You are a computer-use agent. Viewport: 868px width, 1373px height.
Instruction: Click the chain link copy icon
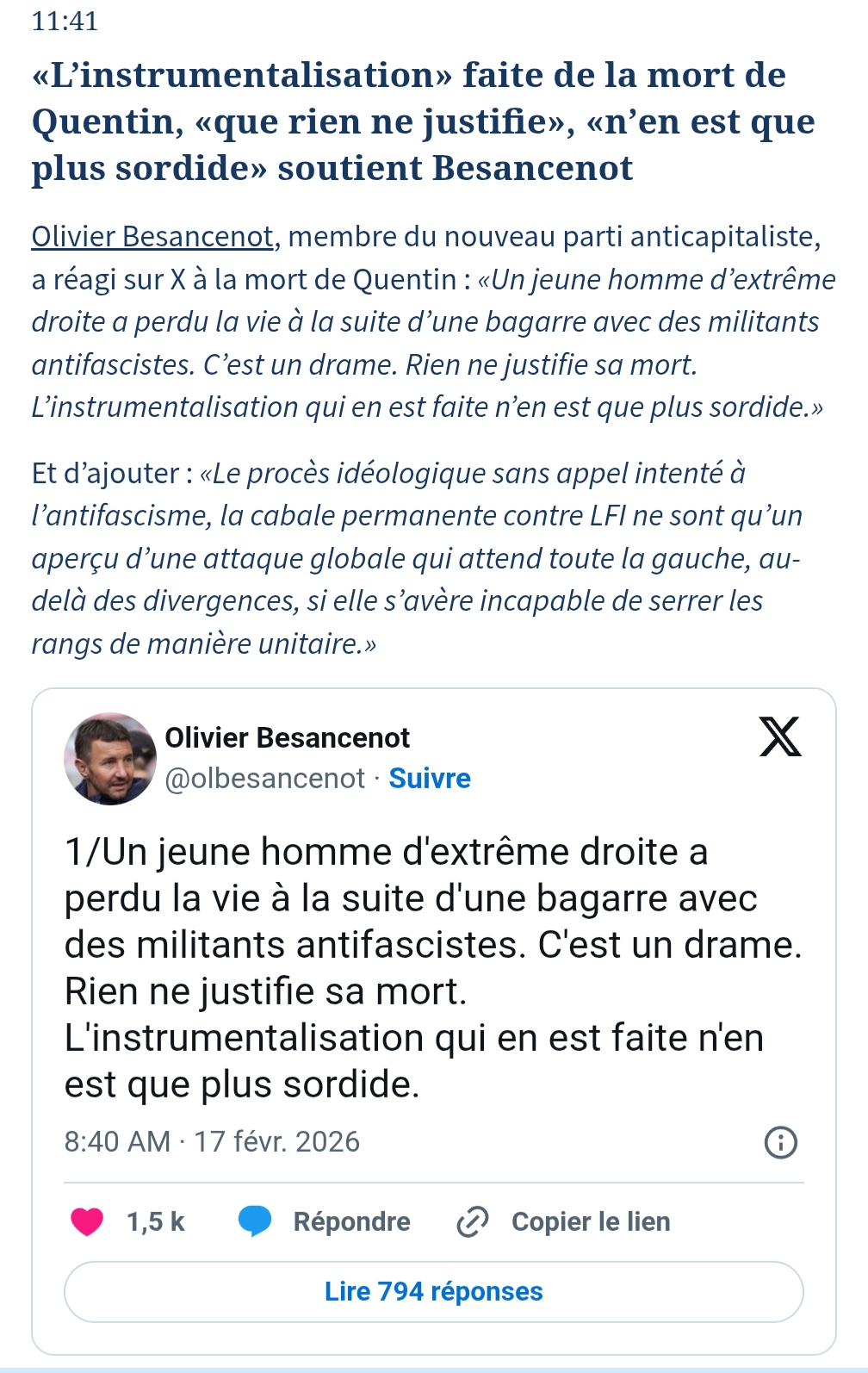pyautogui.click(x=472, y=1221)
